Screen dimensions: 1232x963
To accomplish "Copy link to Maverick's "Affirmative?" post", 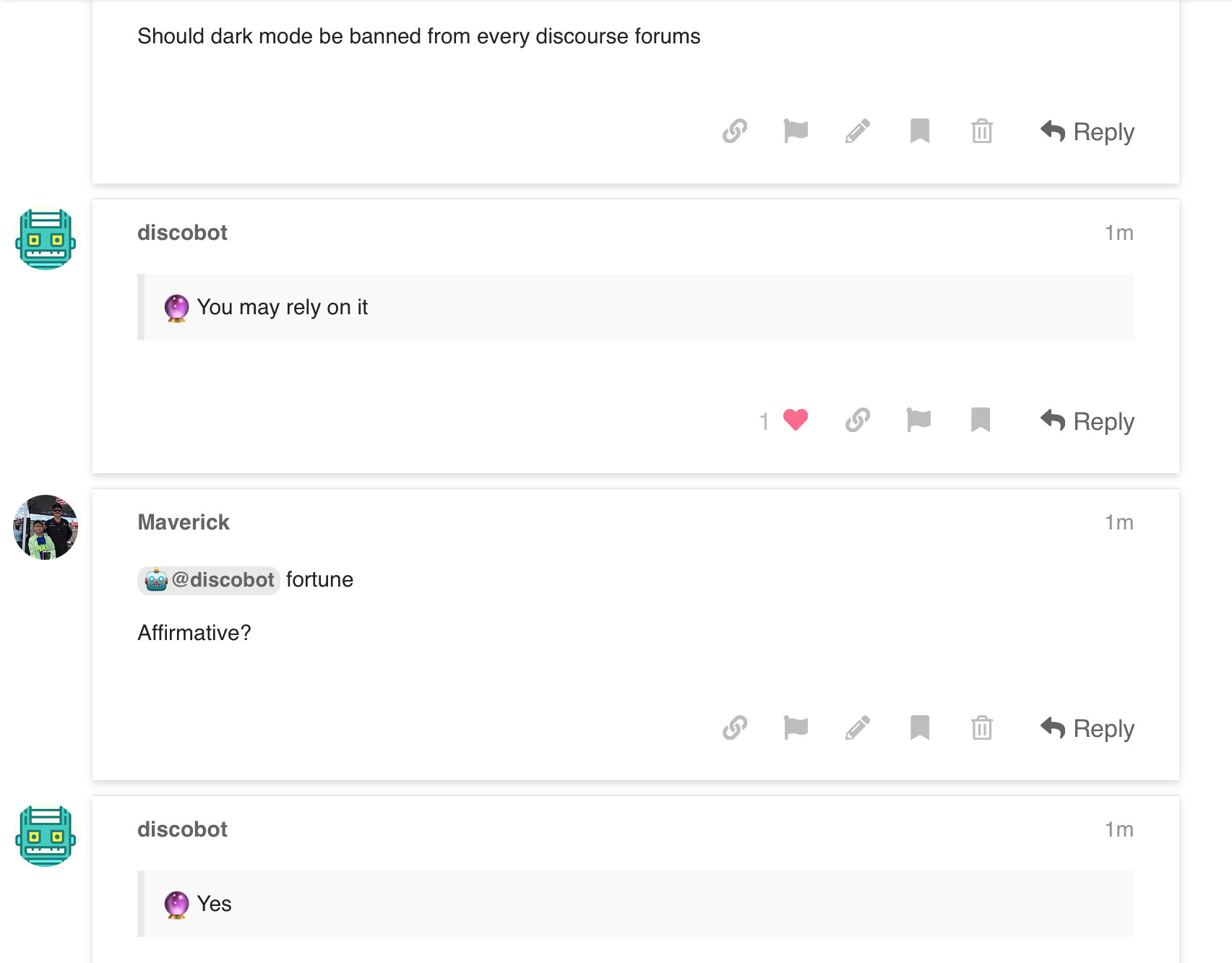I will (x=734, y=727).
